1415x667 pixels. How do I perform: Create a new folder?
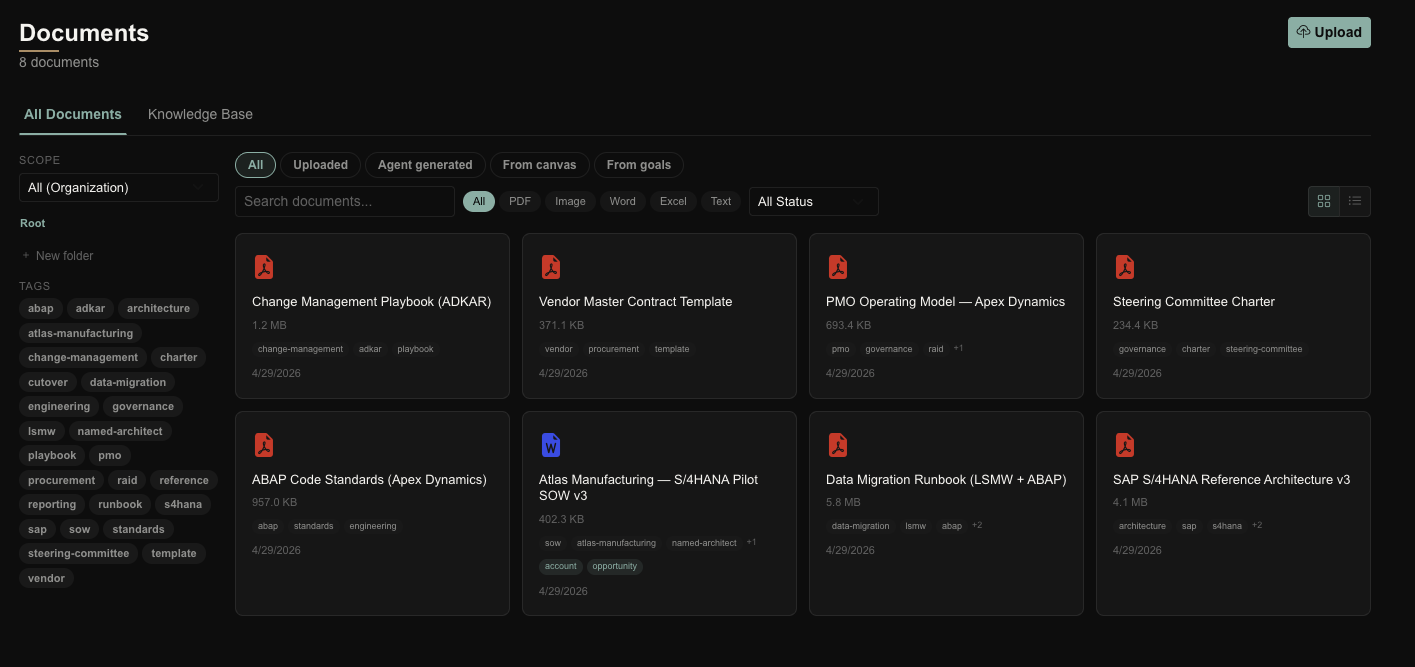click(x=57, y=256)
